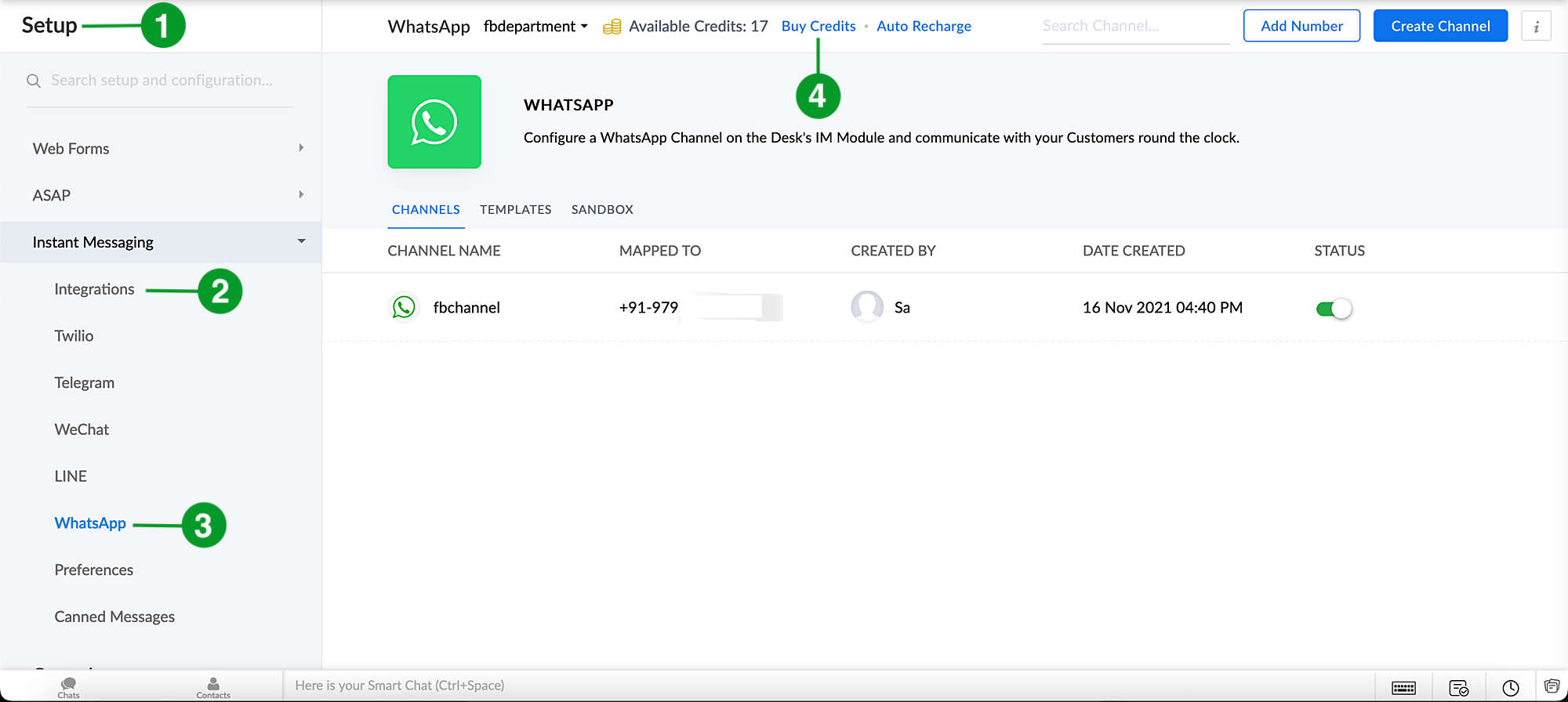1568x702 pixels.
Task: Switch to the Sandbox tab
Action: 602,209
